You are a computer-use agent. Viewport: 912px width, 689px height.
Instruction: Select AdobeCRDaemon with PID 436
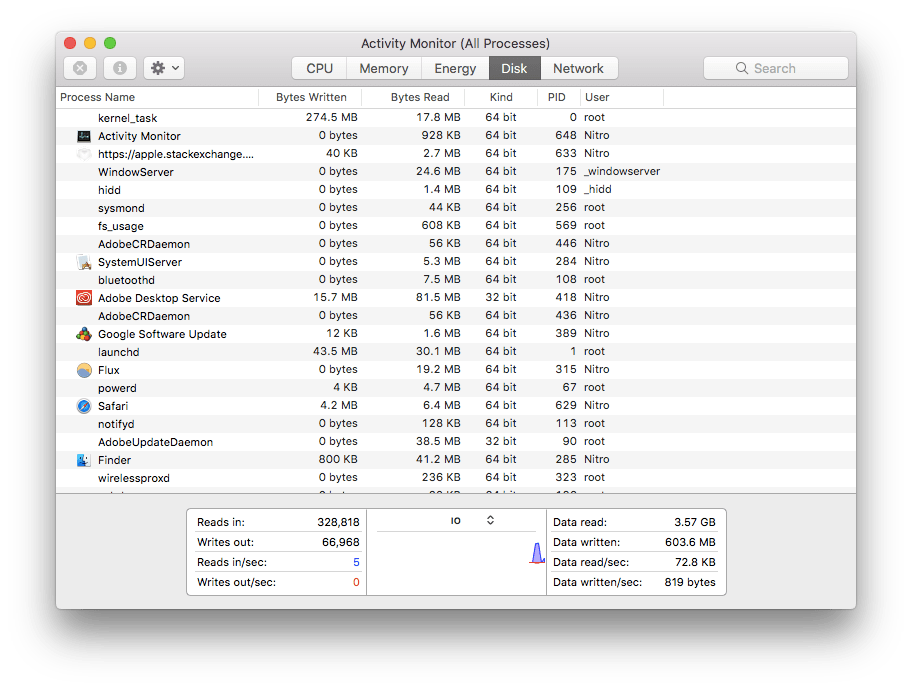coord(144,316)
